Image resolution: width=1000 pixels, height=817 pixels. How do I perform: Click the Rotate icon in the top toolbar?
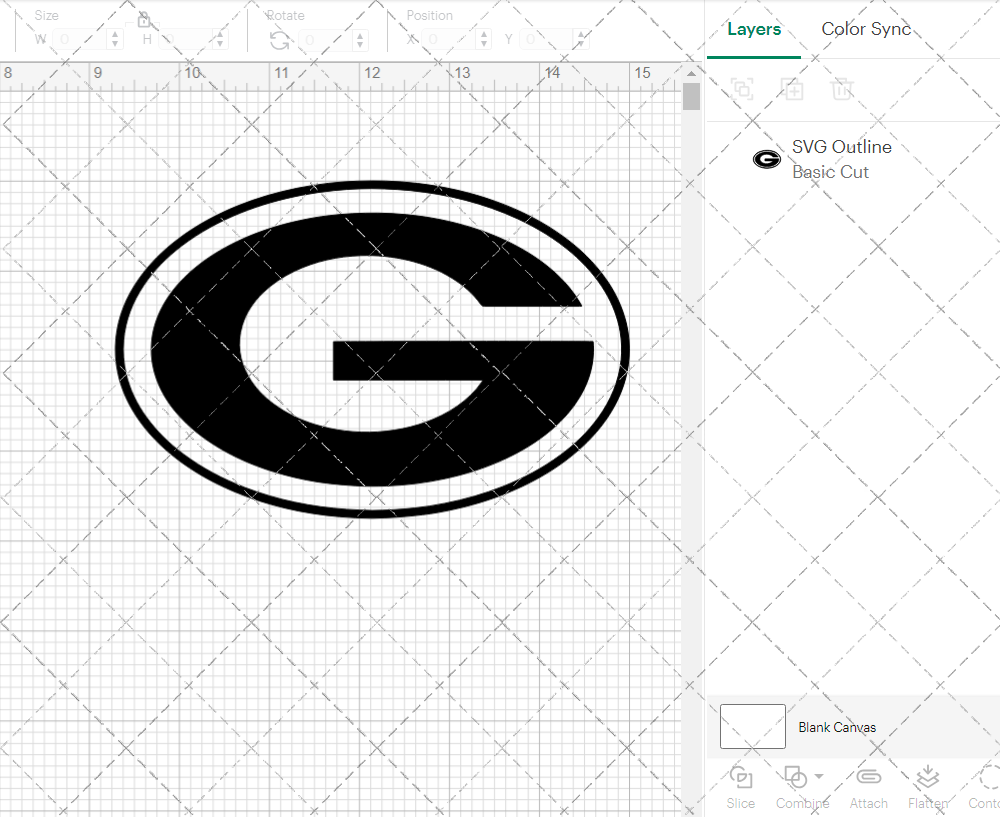click(280, 38)
